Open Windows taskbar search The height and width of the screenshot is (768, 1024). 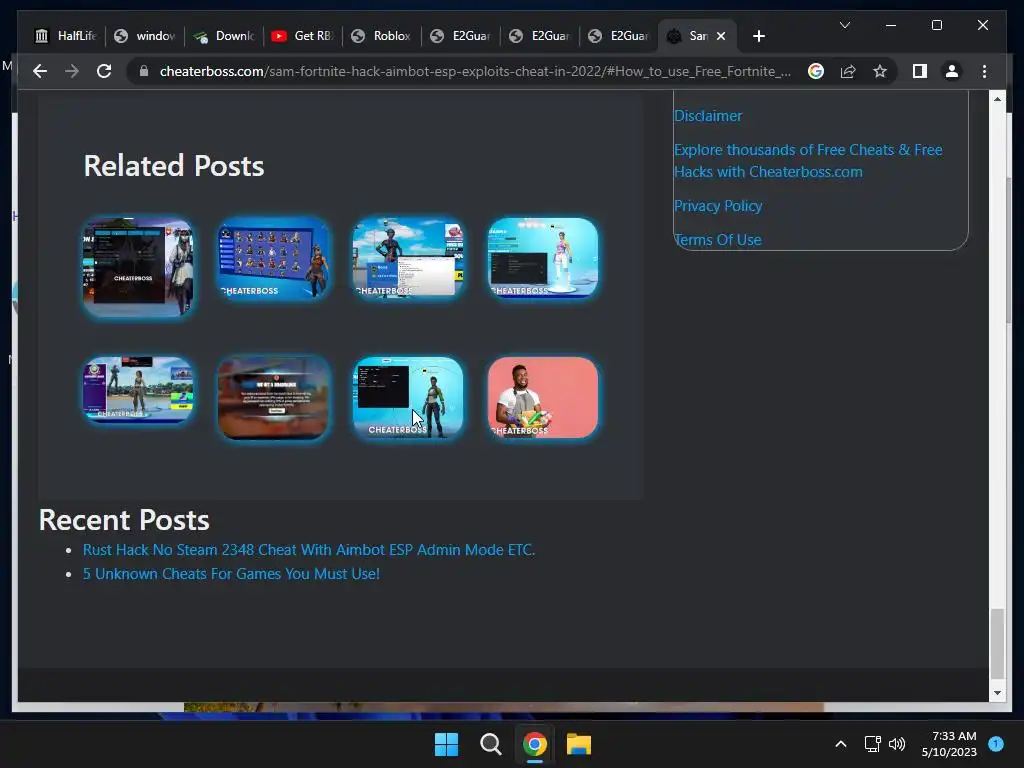click(x=490, y=744)
